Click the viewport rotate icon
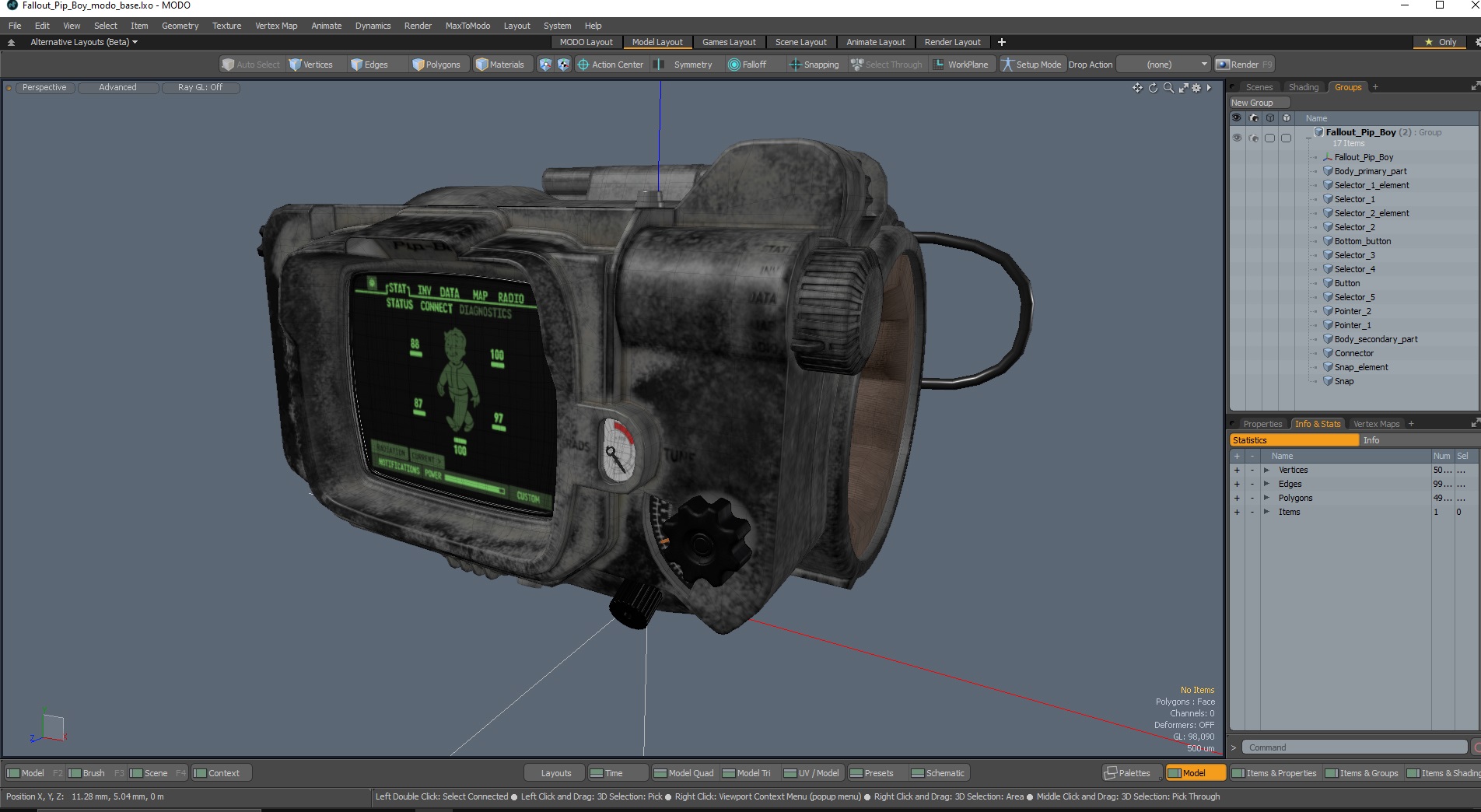 1154,88
